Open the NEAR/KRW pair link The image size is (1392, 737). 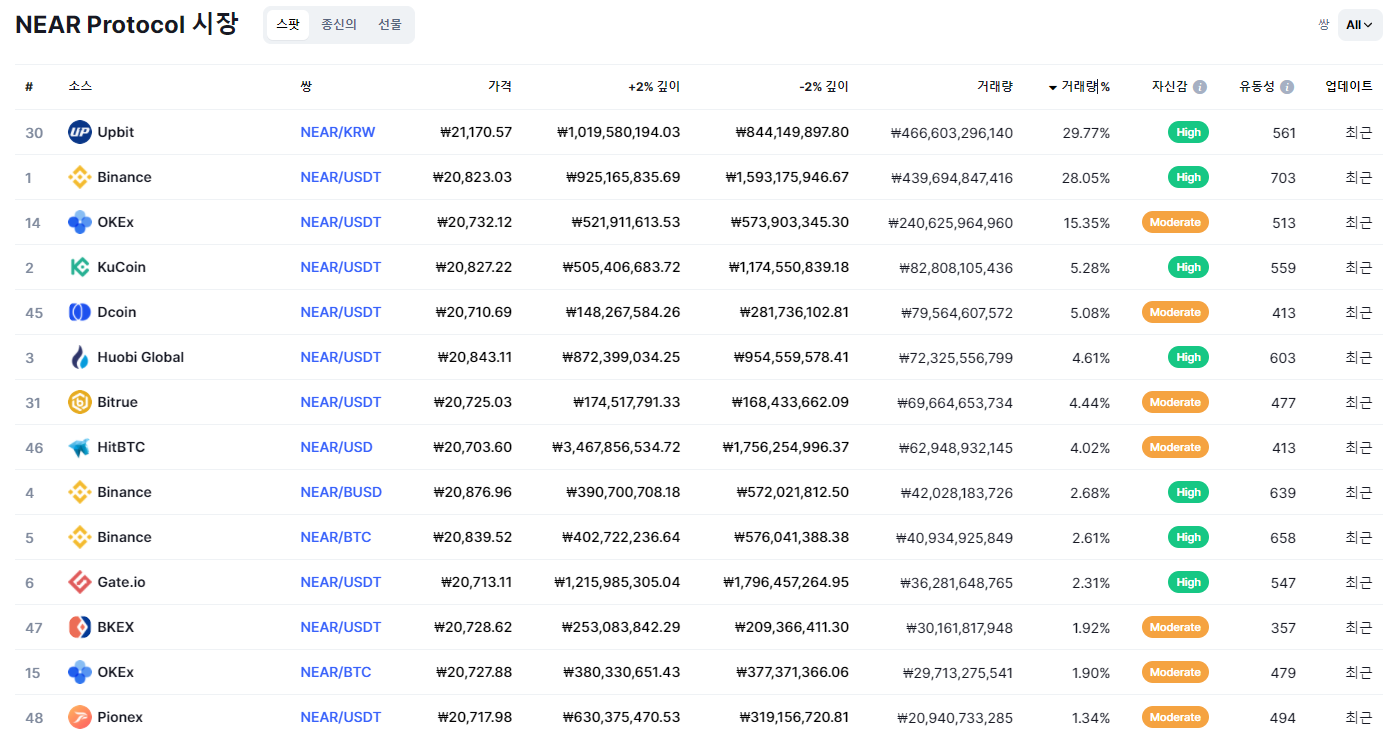[x=338, y=132]
